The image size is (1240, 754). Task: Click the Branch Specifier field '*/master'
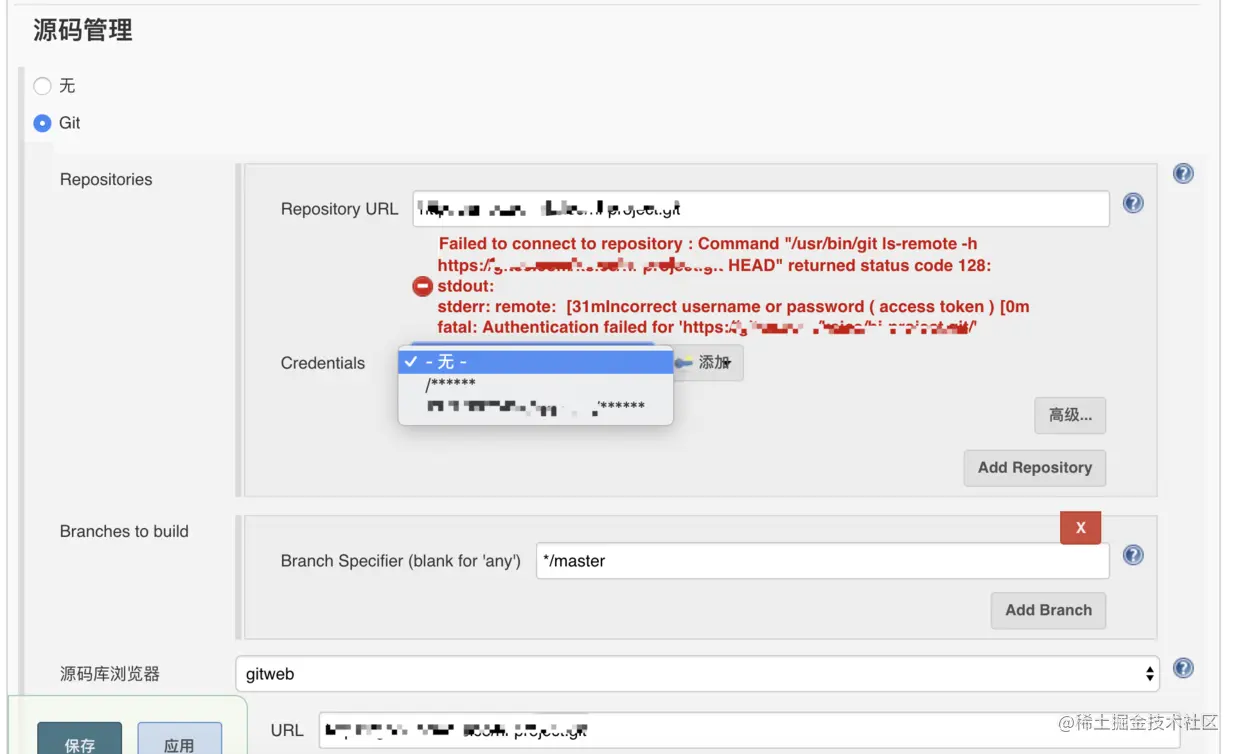point(823,561)
